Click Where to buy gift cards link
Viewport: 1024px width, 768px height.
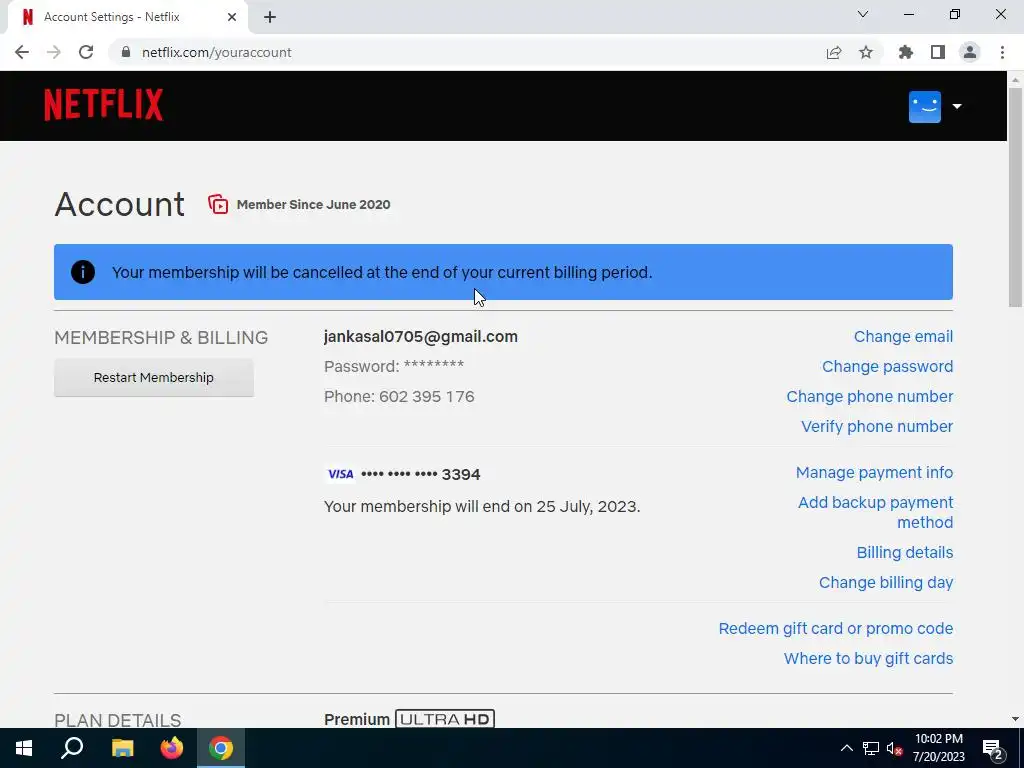(x=868, y=658)
